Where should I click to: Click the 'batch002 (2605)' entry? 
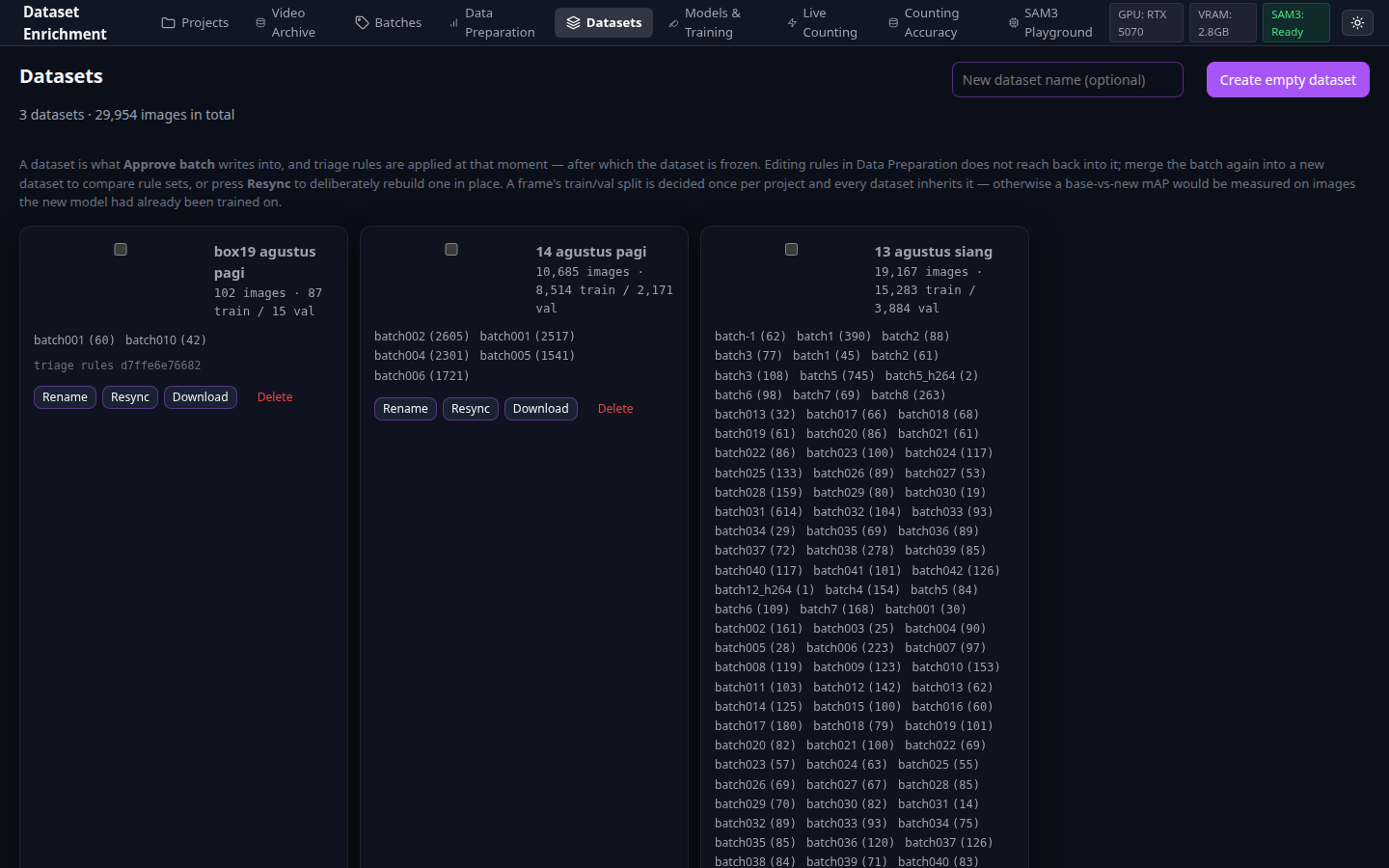coord(422,337)
